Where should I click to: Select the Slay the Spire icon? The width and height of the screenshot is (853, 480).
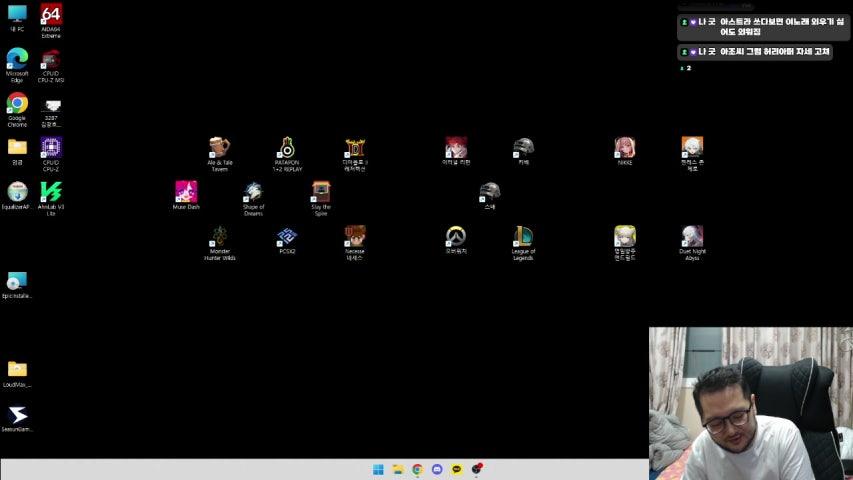(x=321, y=191)
